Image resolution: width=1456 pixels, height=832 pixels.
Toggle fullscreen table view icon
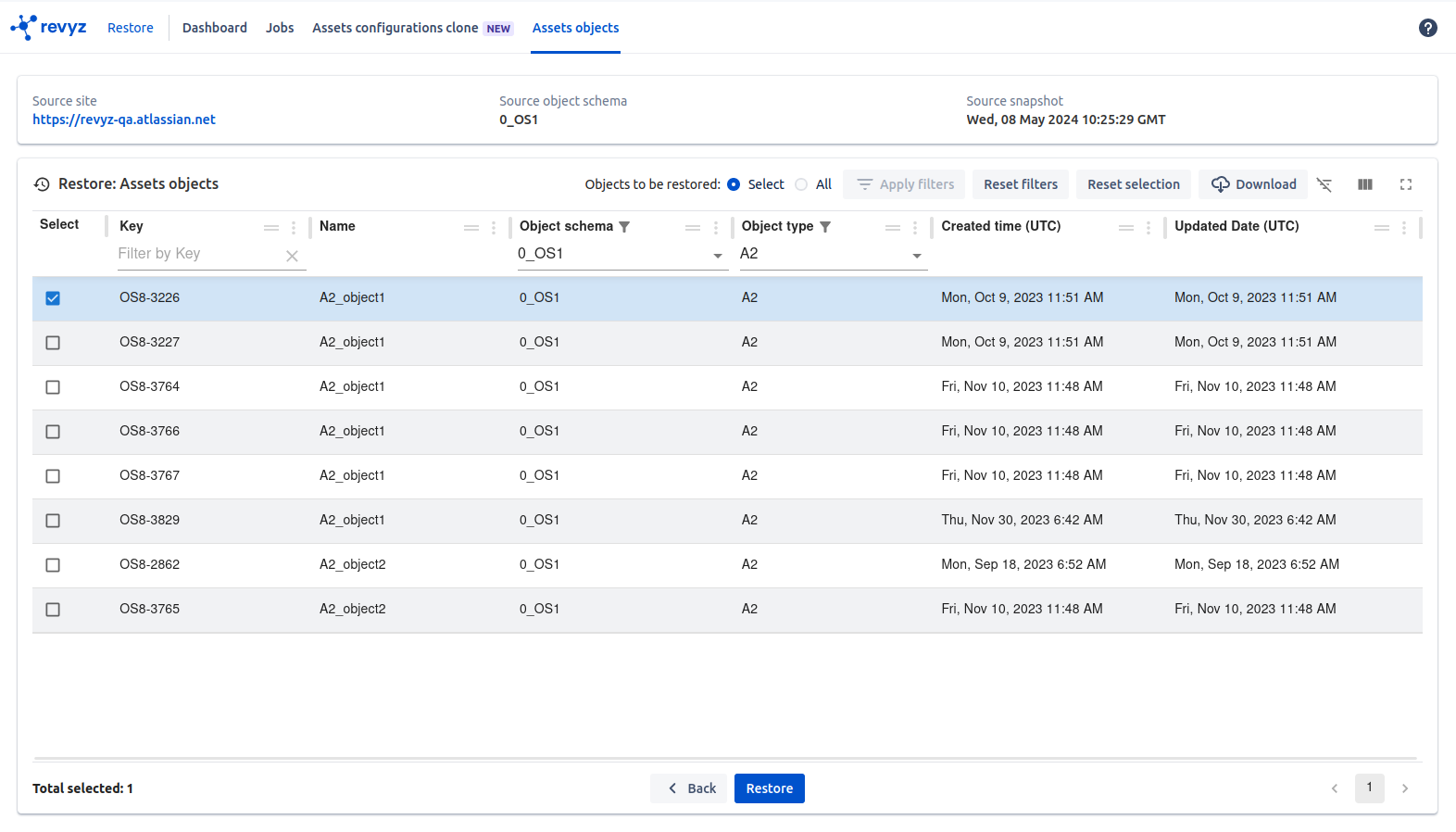[1405, 184]
